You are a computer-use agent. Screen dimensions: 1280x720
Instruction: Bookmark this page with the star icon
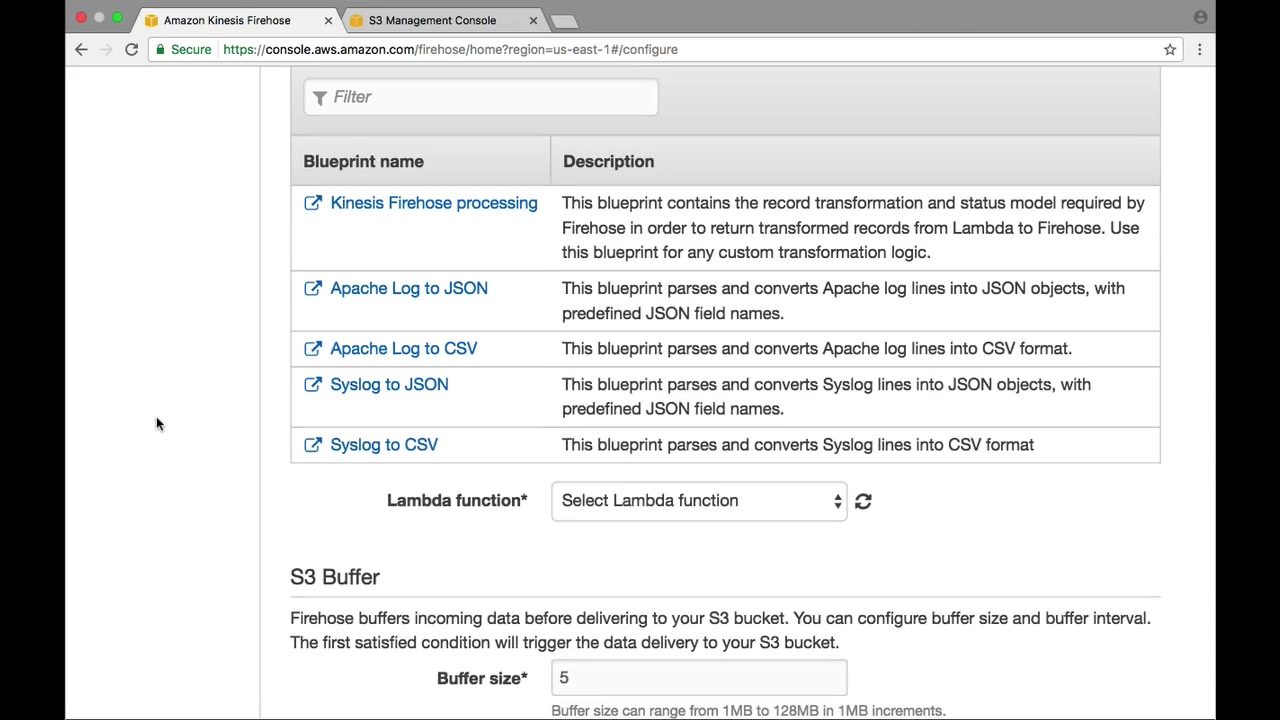tap(1169, 49)
